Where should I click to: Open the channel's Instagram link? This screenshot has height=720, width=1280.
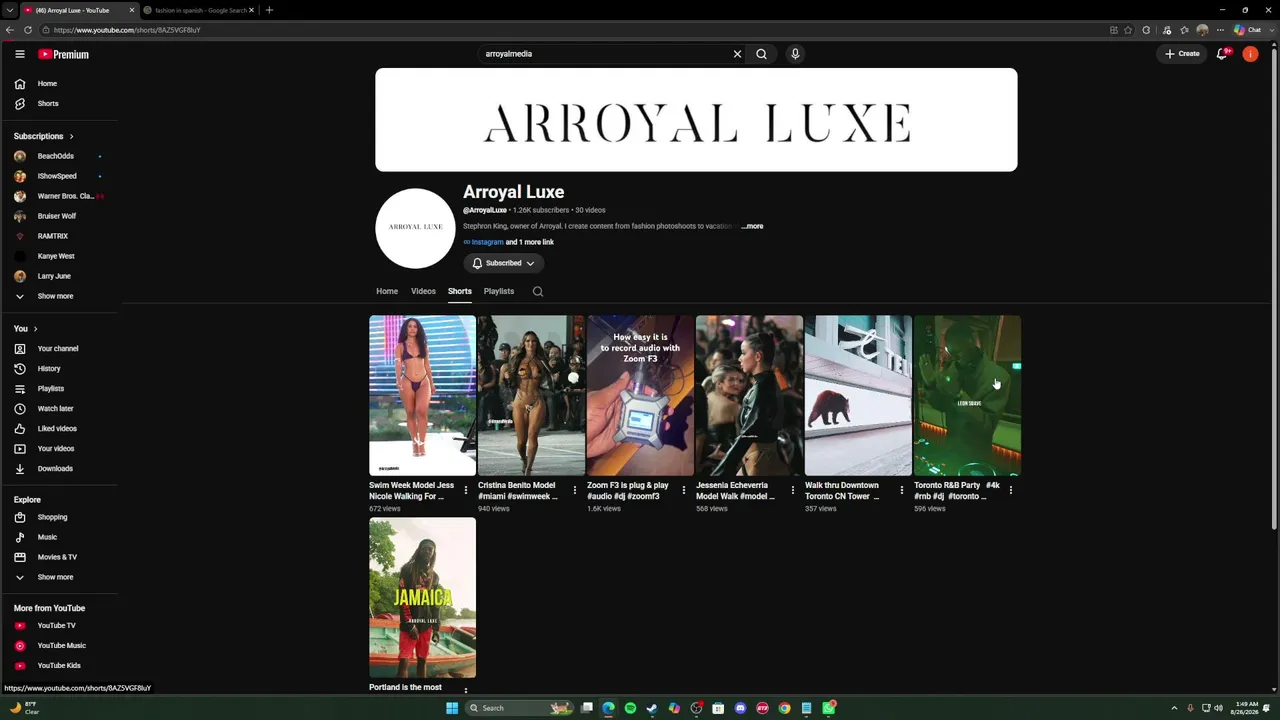pos(487,242)
